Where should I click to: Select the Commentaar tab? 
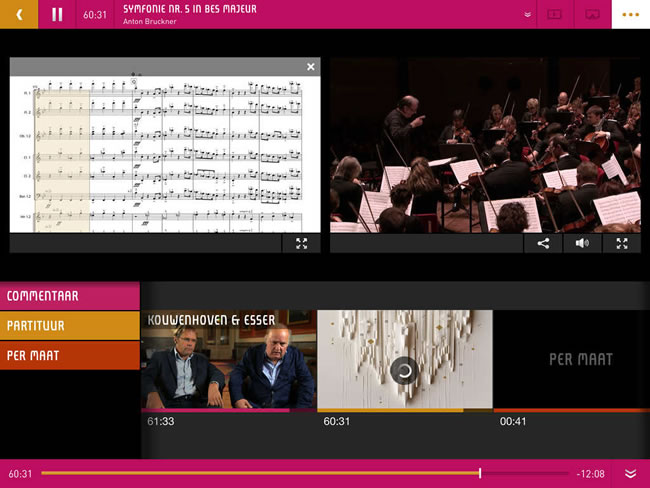pos(70,296)
